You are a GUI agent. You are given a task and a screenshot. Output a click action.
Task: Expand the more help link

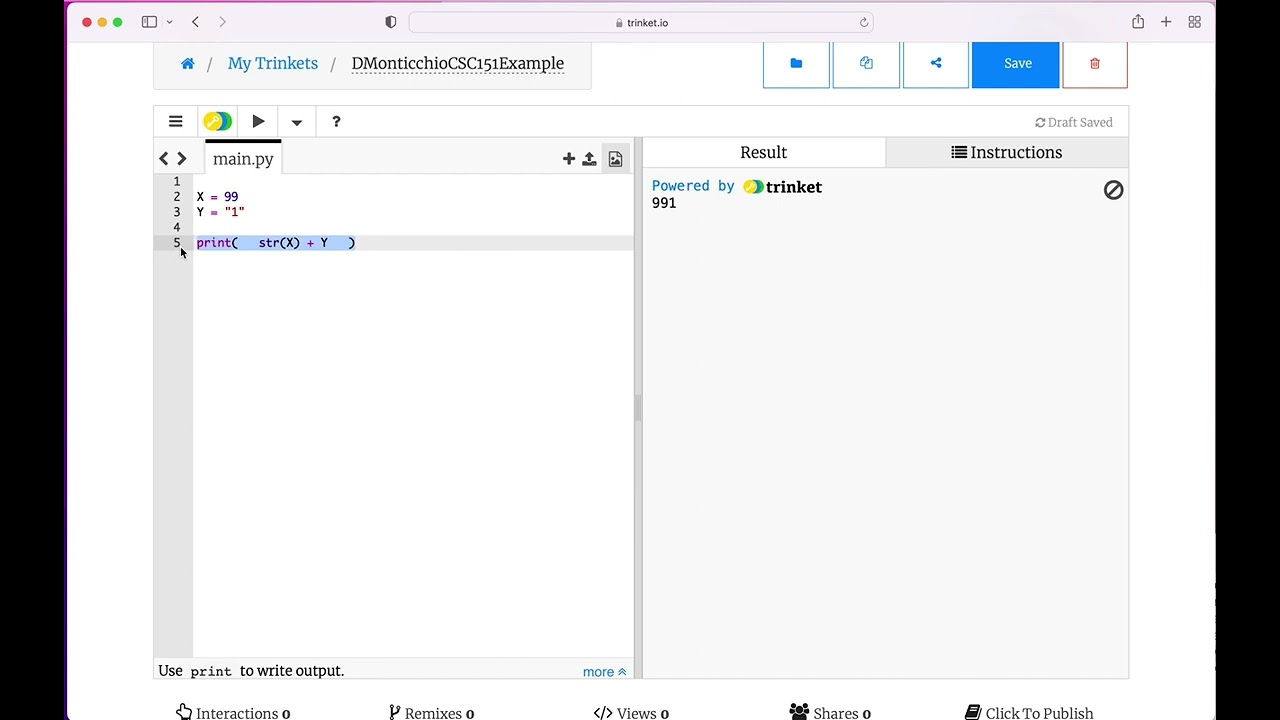[605, 672]
